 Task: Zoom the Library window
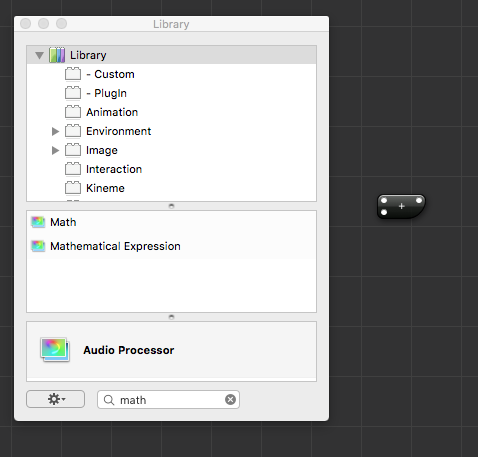61,24
